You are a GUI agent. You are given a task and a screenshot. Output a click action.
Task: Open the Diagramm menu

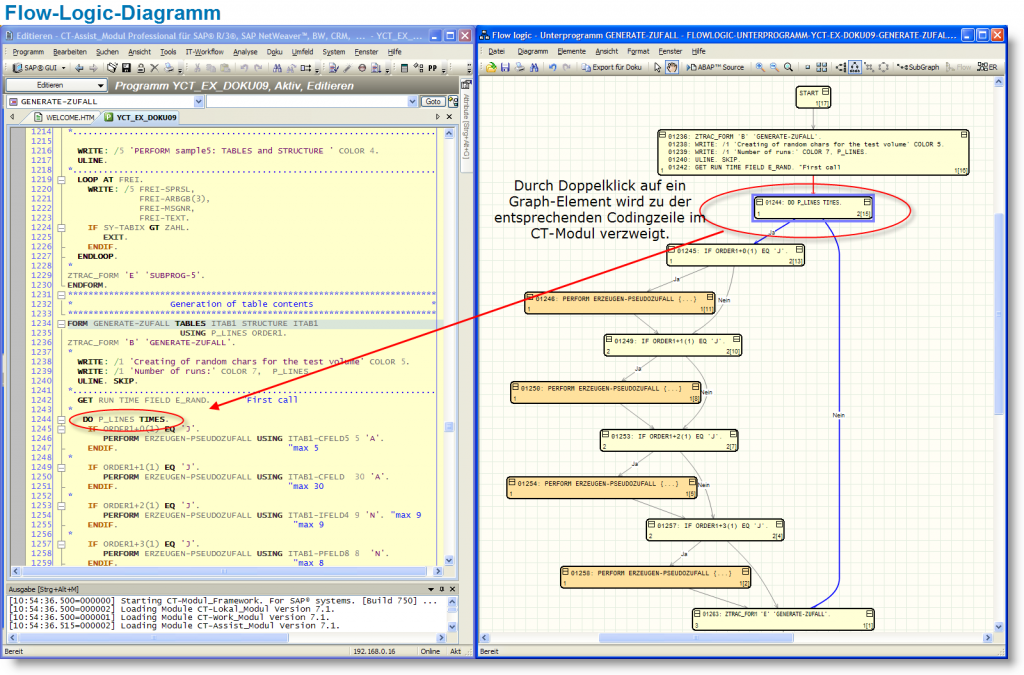(x=533, y=51)
